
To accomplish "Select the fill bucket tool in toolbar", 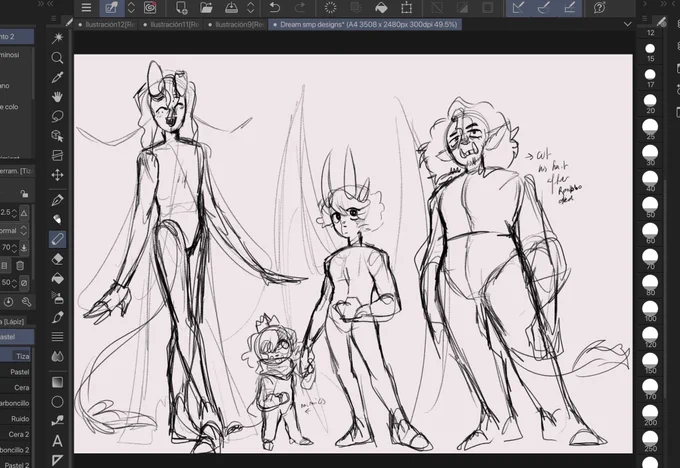I will (x=57, y=278).
